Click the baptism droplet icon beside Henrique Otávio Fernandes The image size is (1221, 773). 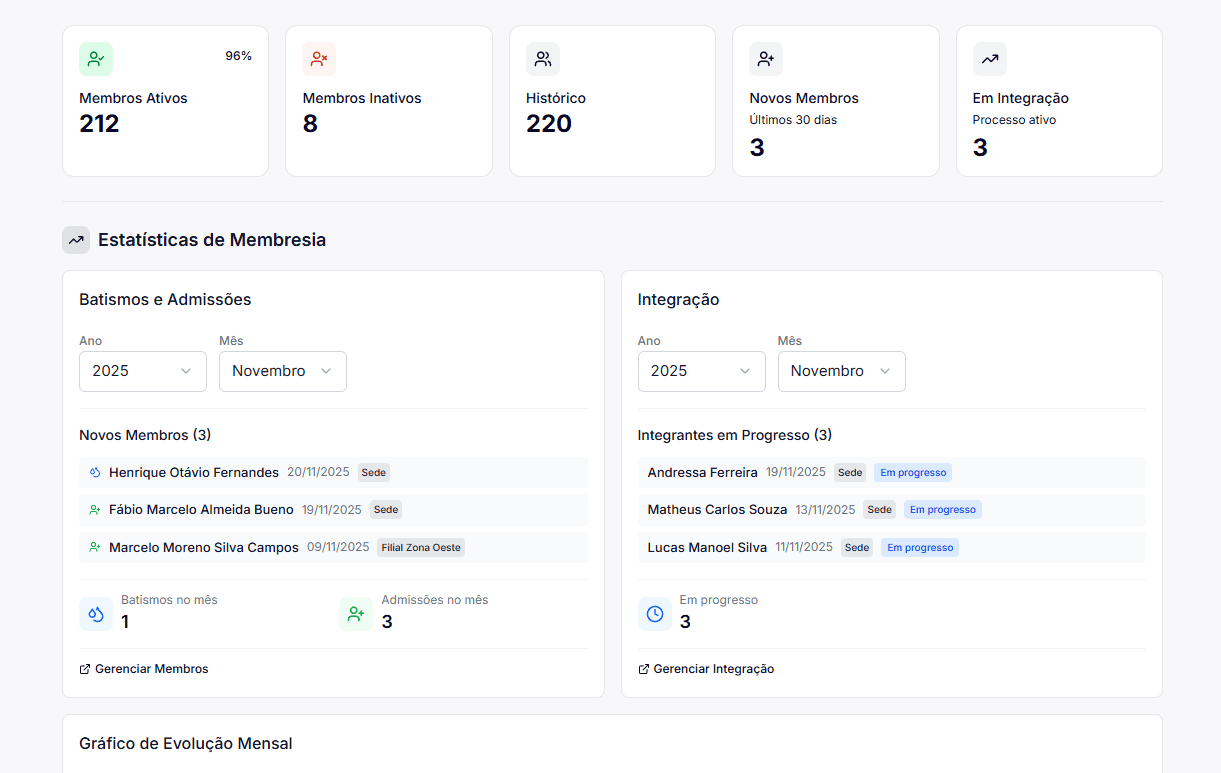click(94, 472)
